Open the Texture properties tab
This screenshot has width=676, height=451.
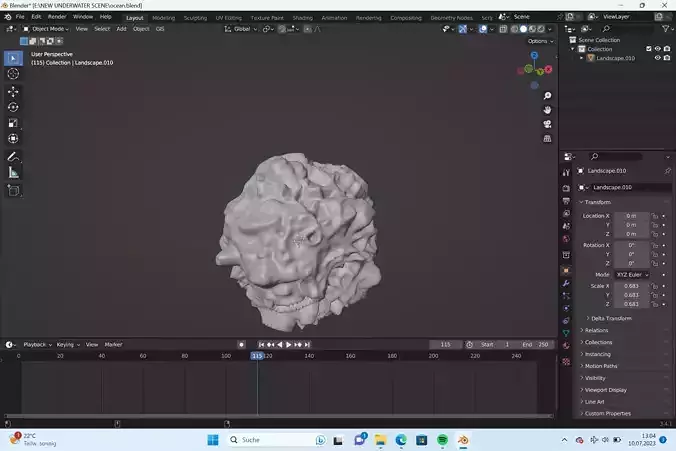(566, 361)
